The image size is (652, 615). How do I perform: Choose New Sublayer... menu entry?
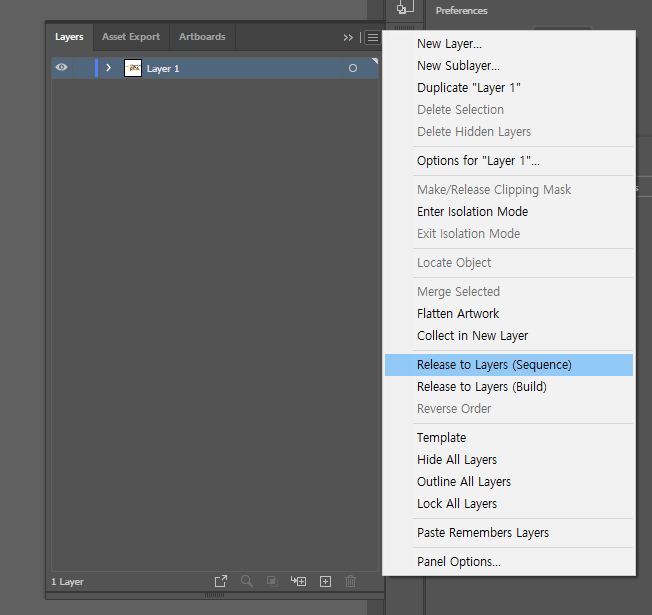(x=509, y=66)
